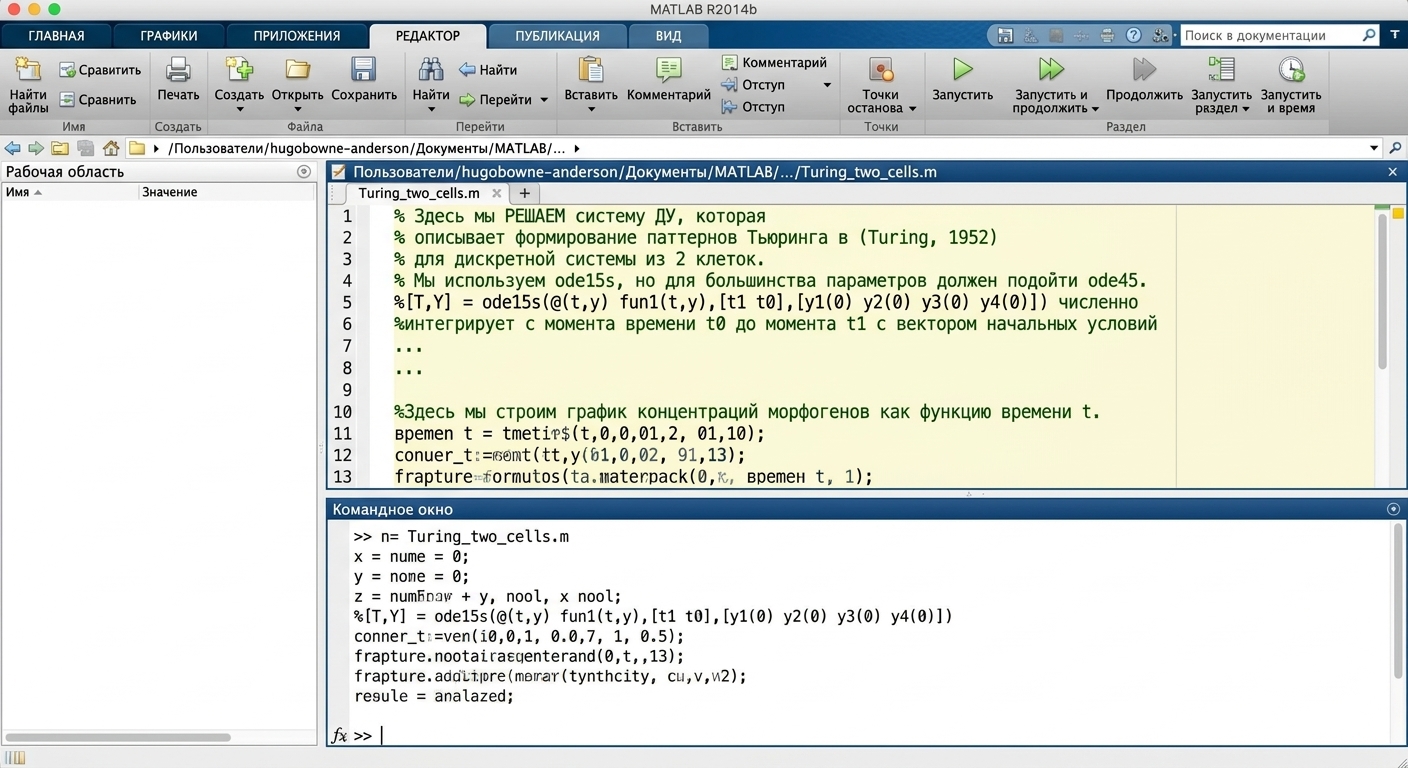This screenshot has height=768, width=1408.
Task: Click the fx function browser icon
Action: pyautogui.click(x=339, y=735)
